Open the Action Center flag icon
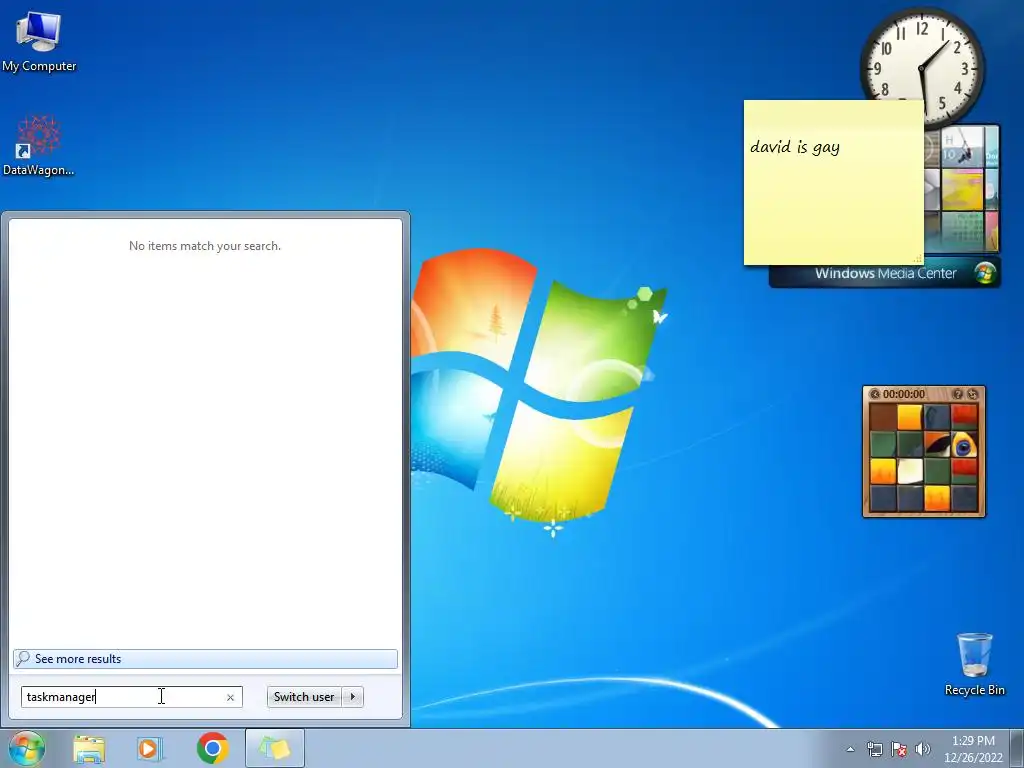This screenshot has height=768, width=1024. tap(899, 749)
